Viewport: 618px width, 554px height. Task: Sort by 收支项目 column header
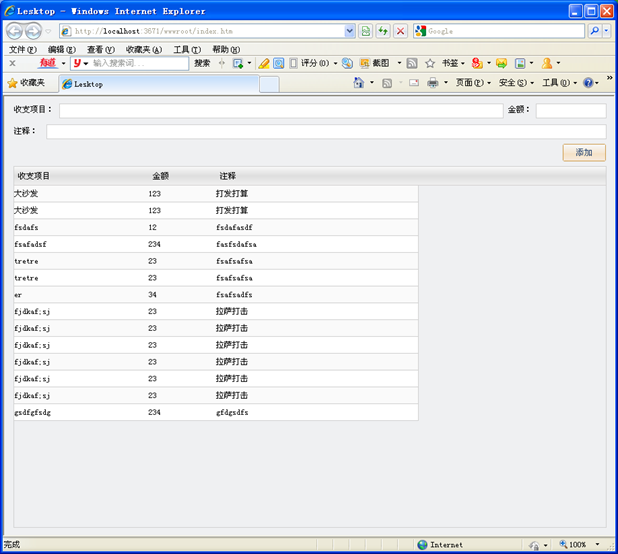point(34,176)
